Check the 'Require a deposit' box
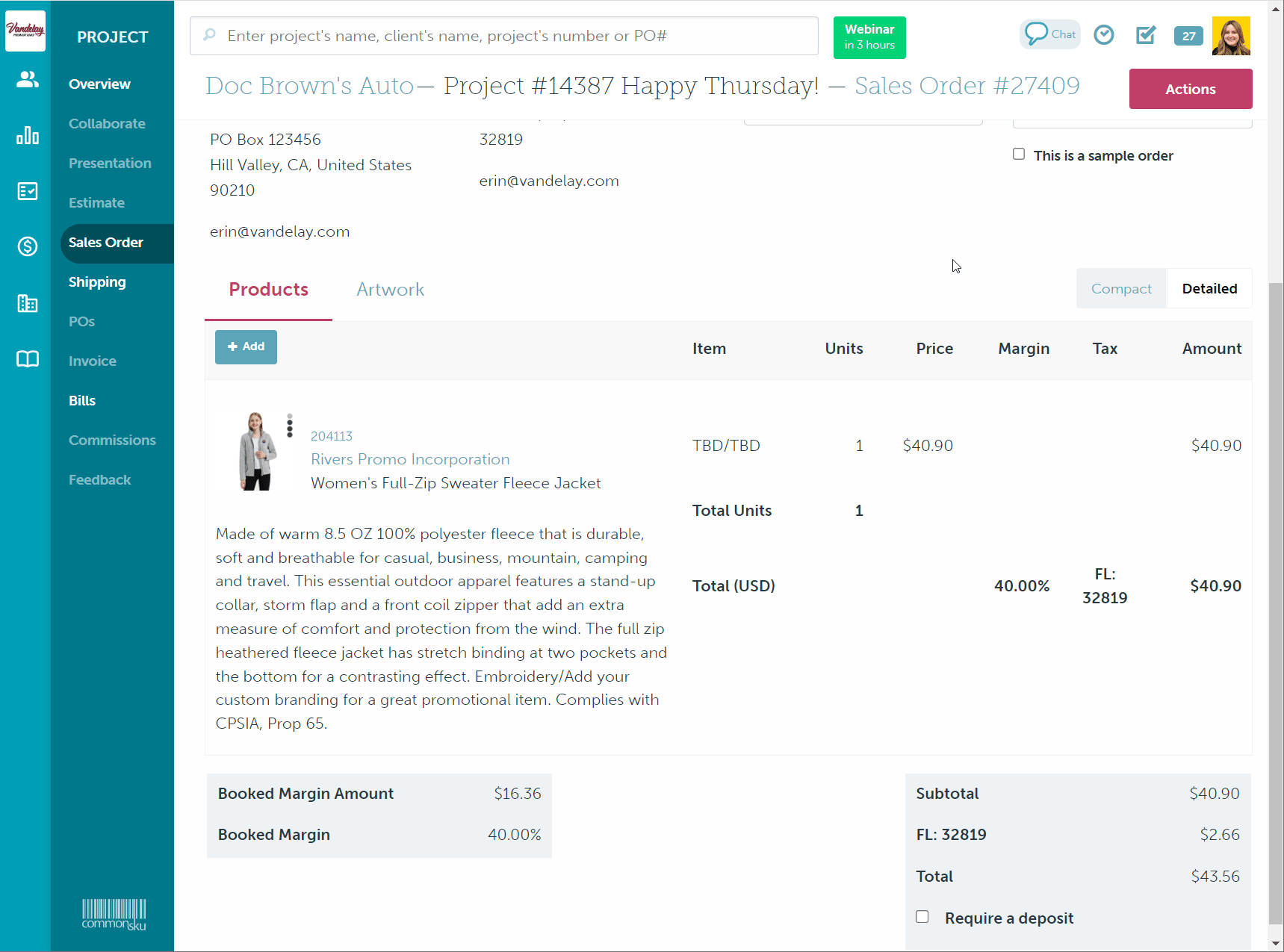The image size is (1284, 952). click(x=922, y=917)
